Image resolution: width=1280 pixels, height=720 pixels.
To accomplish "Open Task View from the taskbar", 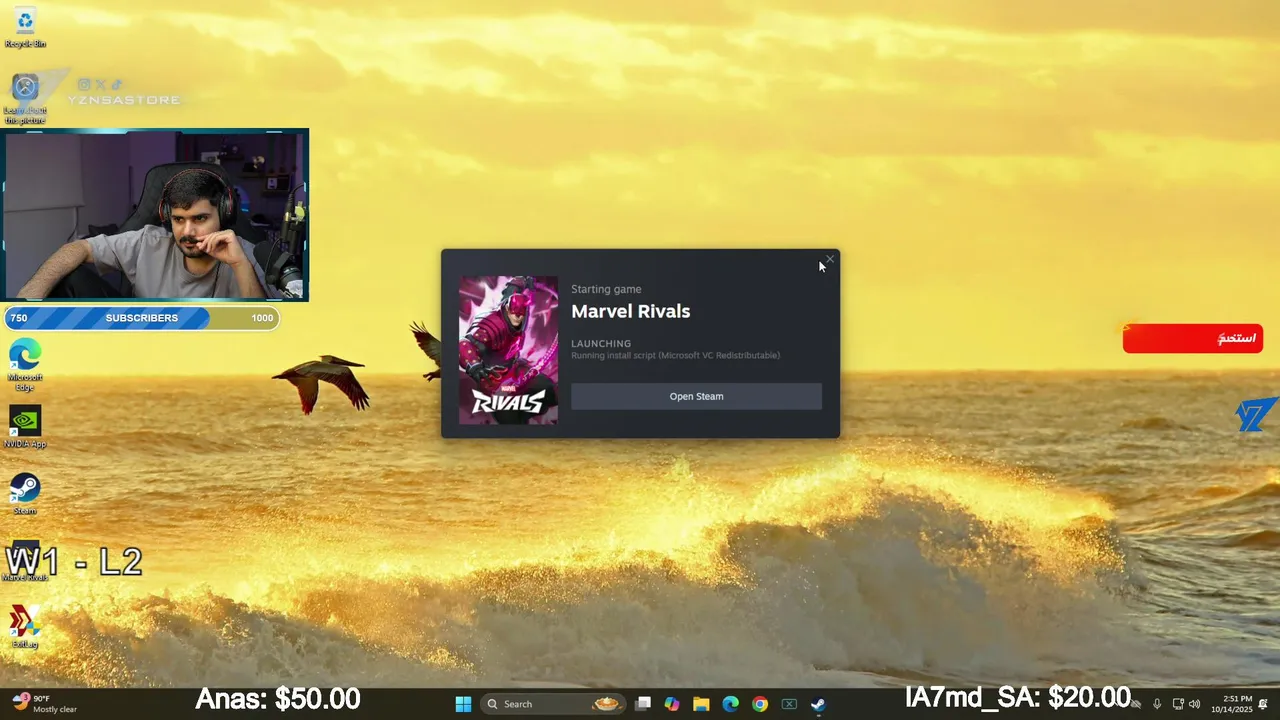I will tap(643, 704).
